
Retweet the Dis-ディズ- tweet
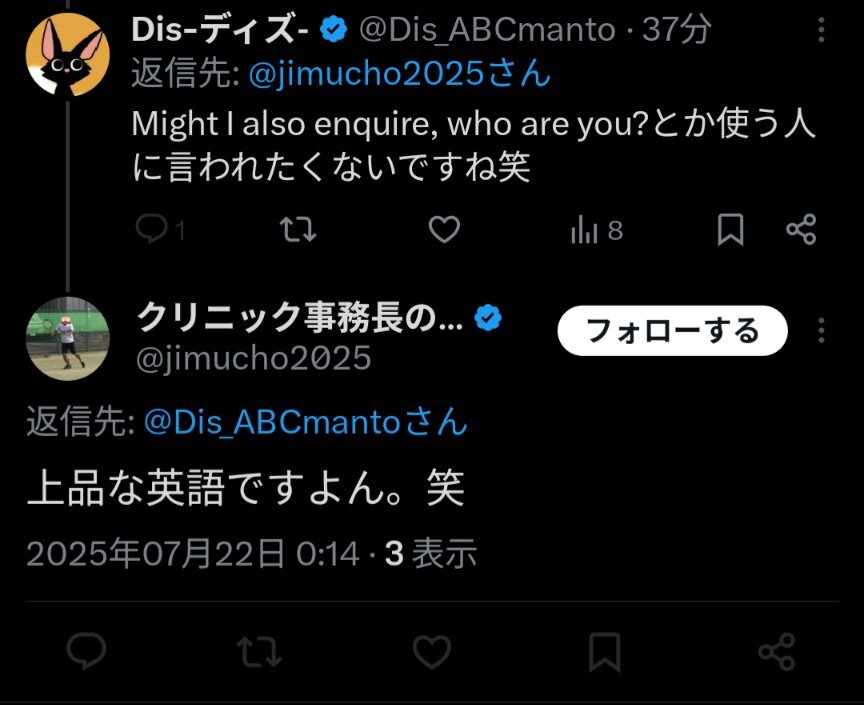coord(298,229)
